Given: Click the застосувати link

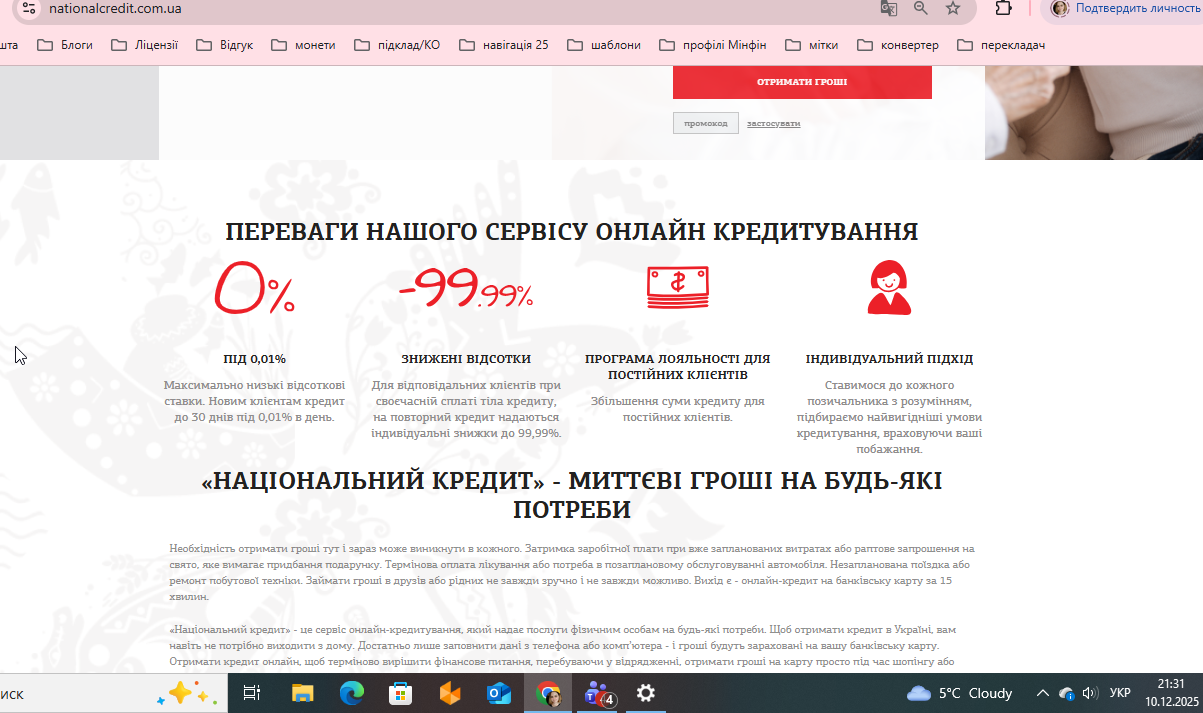Looking at the screenshot, I should [x=773, y=123].
